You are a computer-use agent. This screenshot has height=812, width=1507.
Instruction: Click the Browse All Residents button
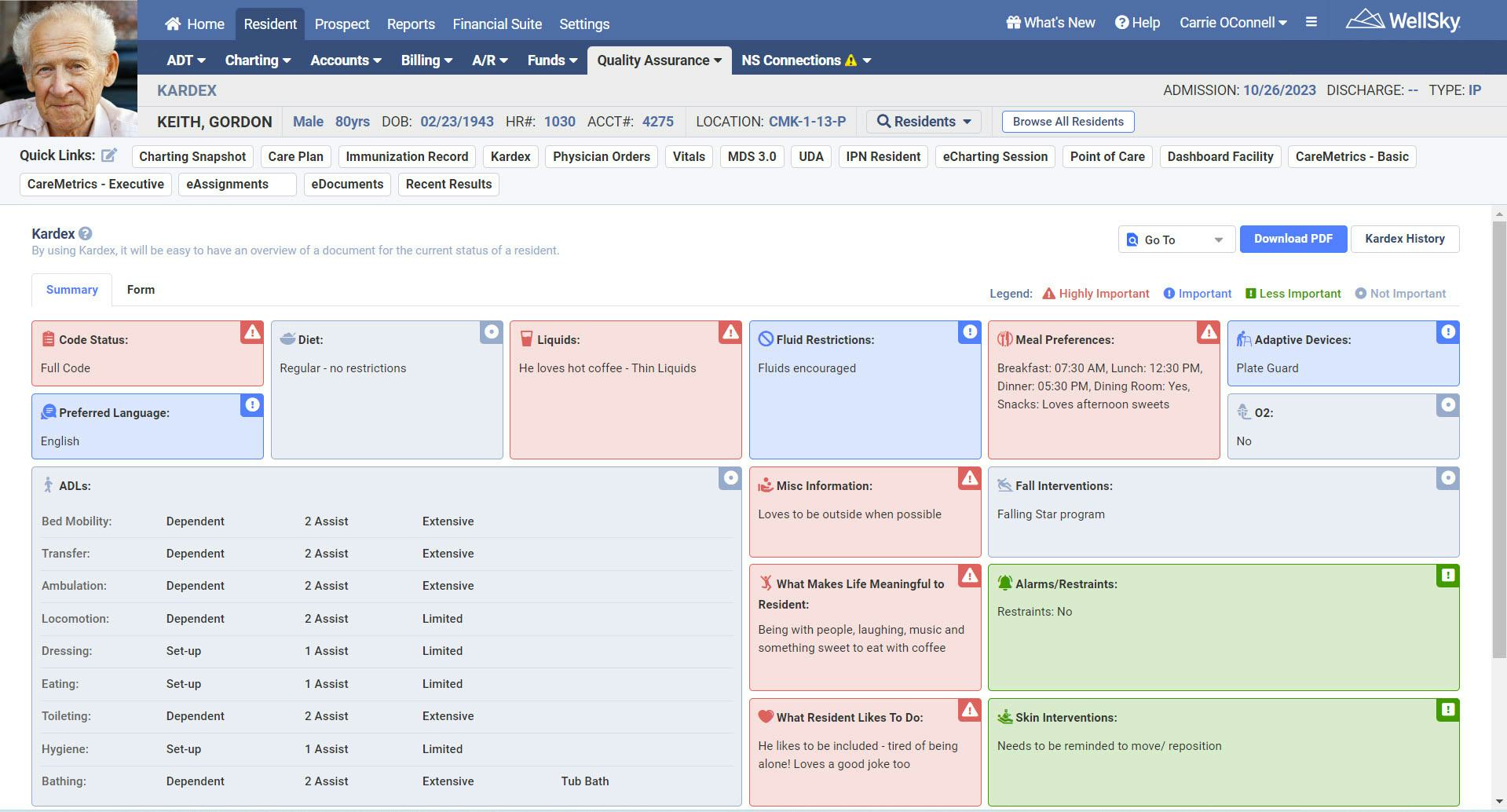pyautogui.click(x=1067, y=121)
